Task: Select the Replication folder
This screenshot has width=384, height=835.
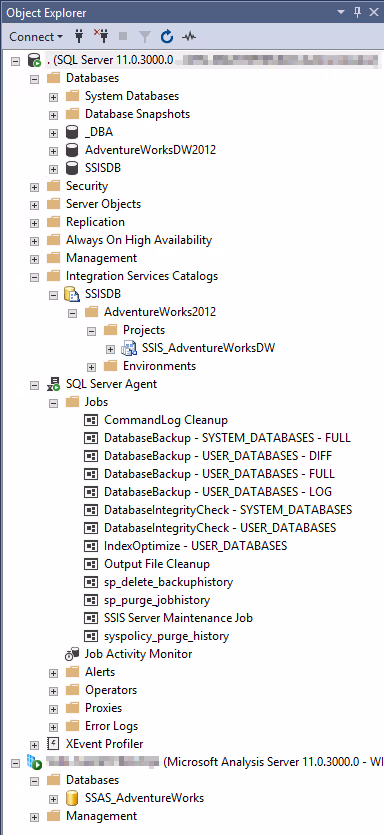Action: click(95, 222)
